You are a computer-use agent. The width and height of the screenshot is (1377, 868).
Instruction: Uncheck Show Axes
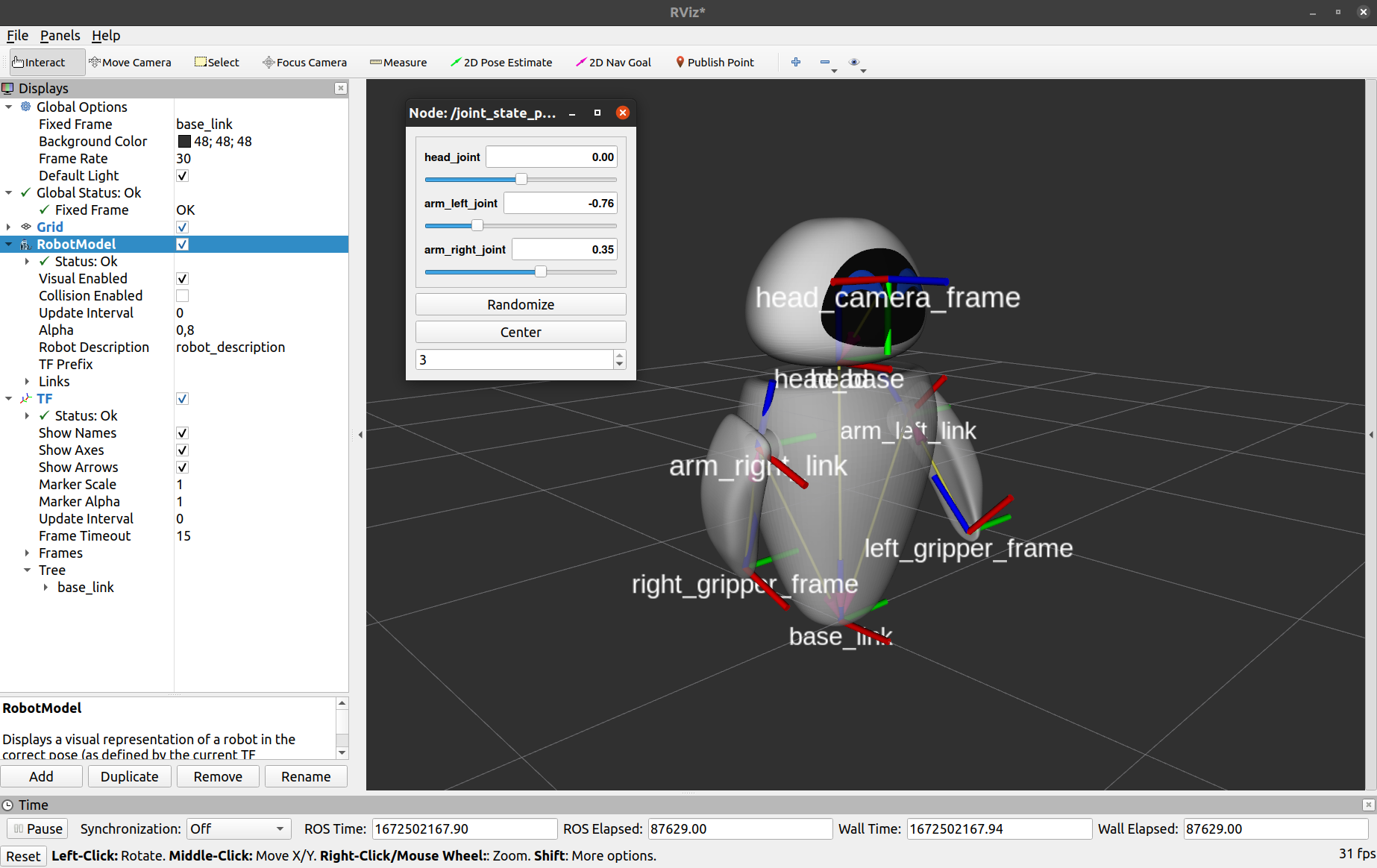(182, 450)
